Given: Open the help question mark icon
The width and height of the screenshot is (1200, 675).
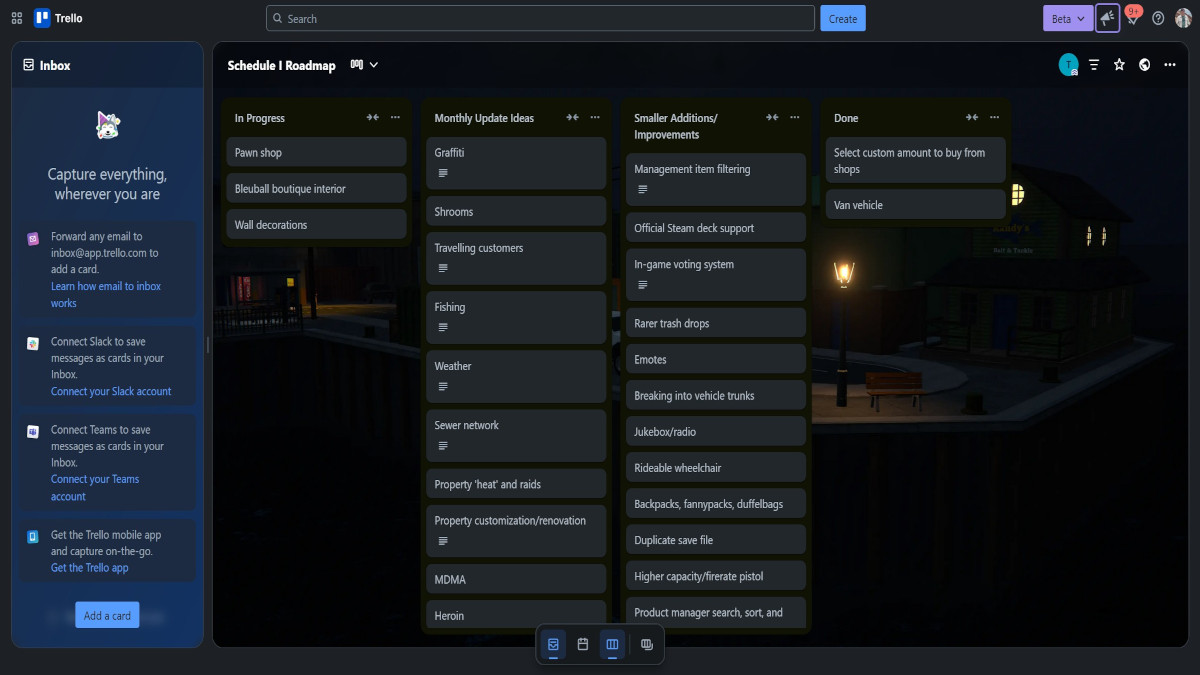Looking at the screenshot, I should (x=1158, y=18).
